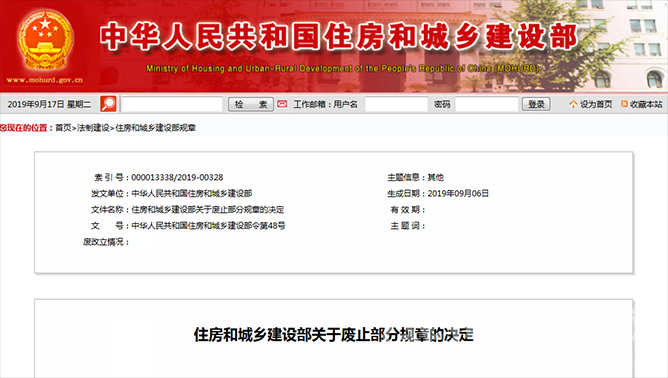
Task: Click document name 住房和城乡建设部关于废止部分规章的决定 in info table
Action: click(207, 210)
